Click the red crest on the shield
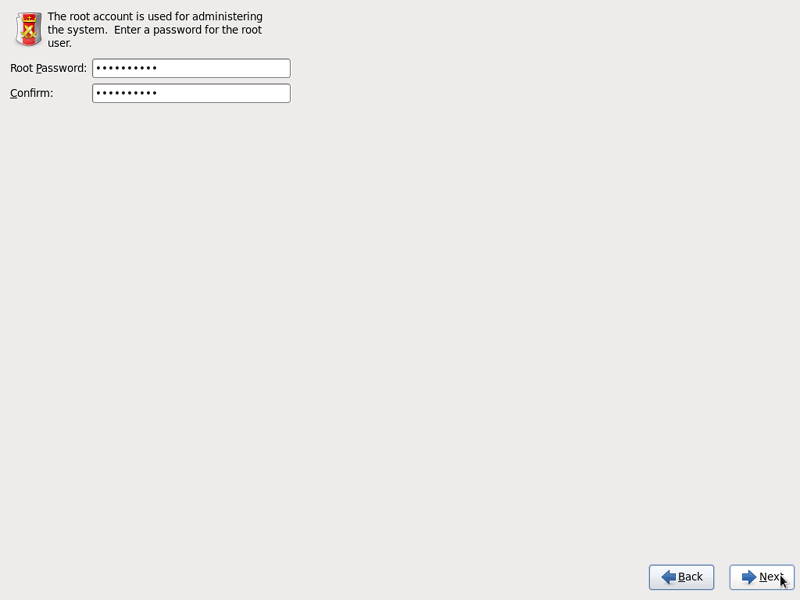Image resolution: width=800 pixels, height=600 pixels. [x=29, y=29]
